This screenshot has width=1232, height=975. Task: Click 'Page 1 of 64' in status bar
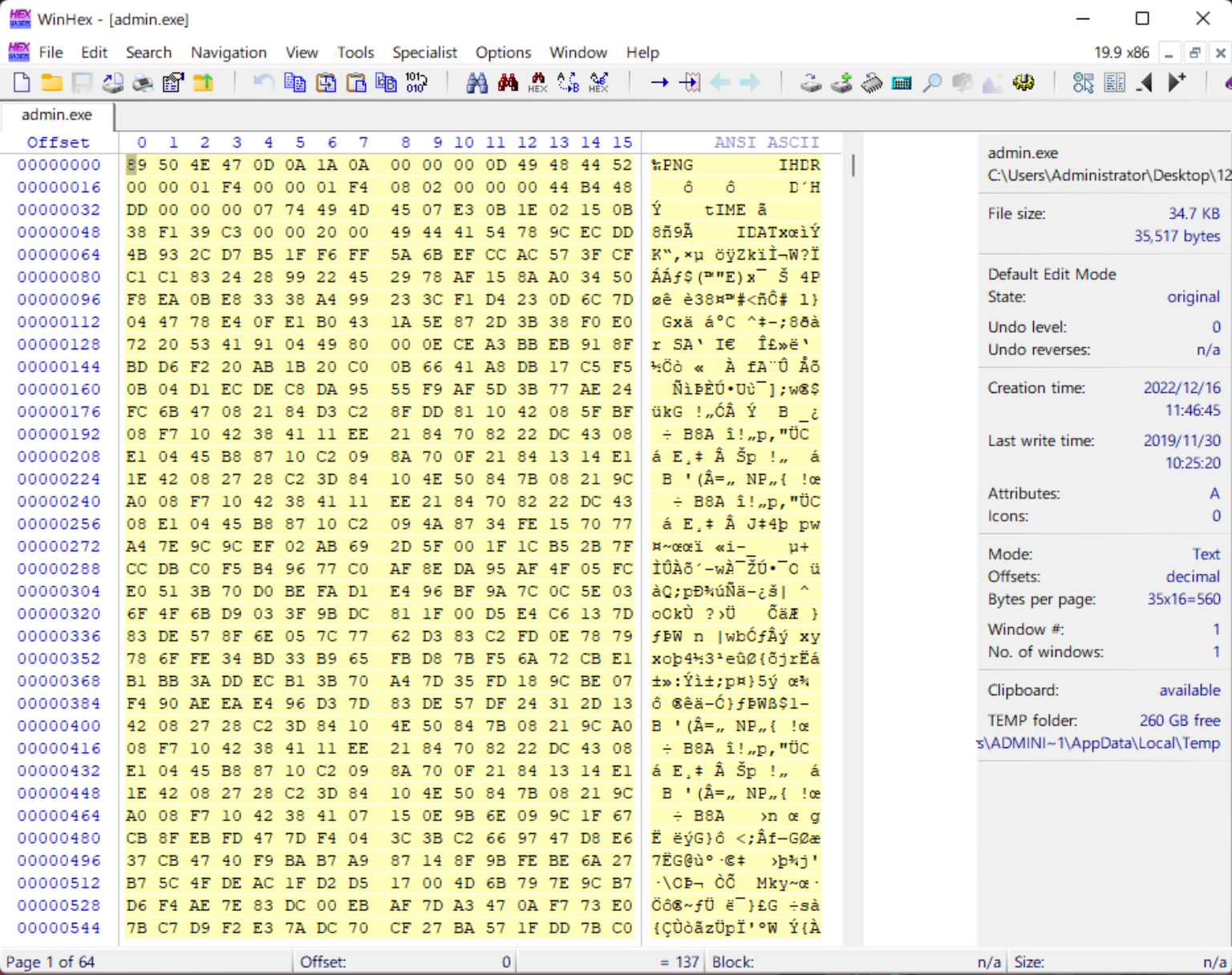pos(50,961)
